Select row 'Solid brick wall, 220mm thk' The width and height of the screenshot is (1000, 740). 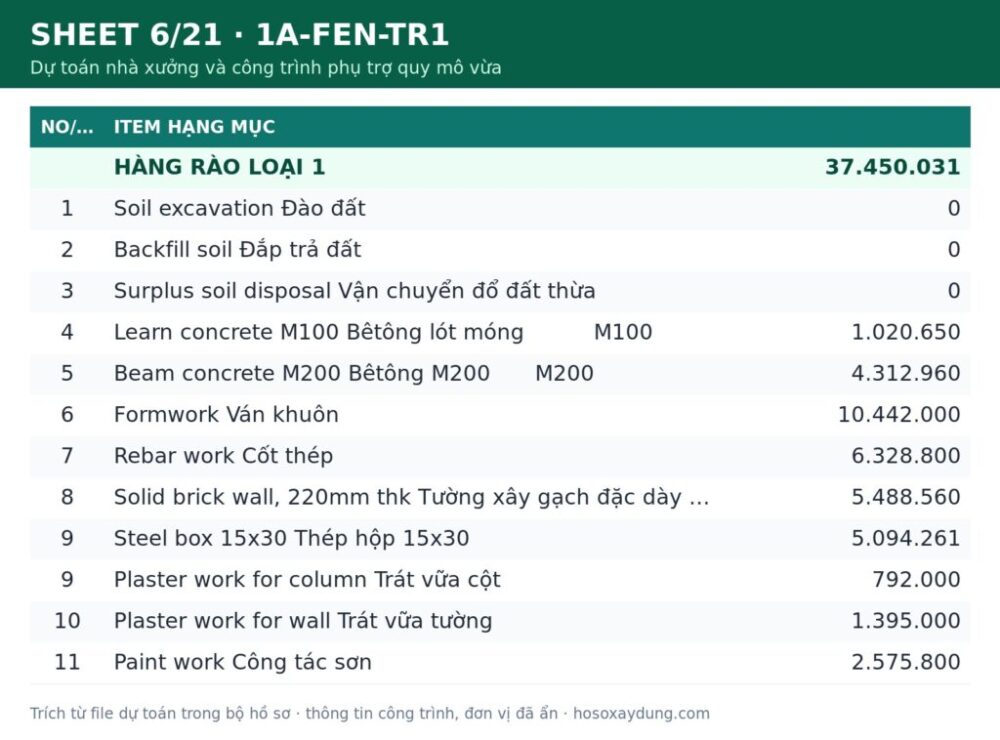[x=500, y=497]
